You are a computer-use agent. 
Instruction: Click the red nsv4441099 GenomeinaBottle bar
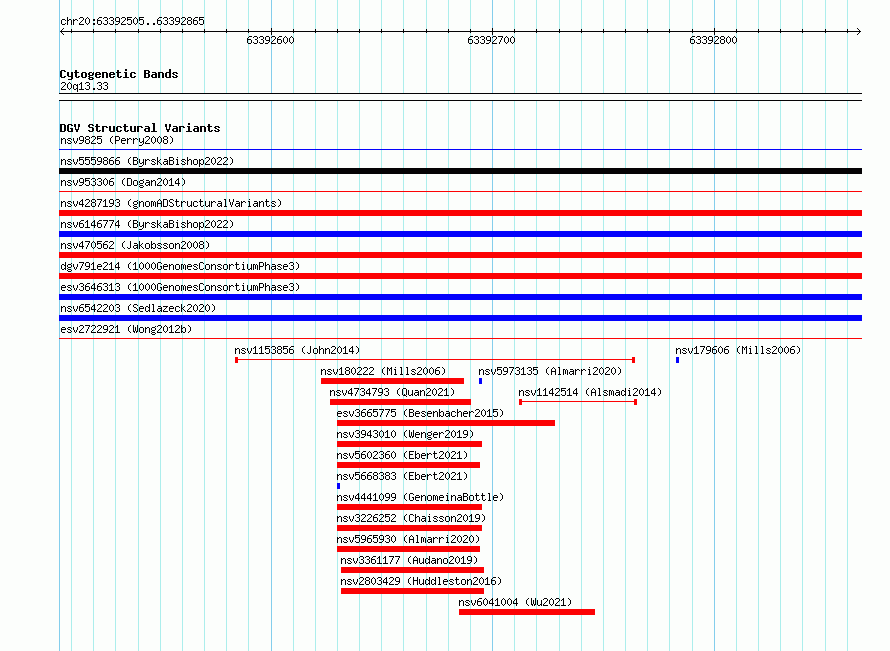(x=409, y=507)
